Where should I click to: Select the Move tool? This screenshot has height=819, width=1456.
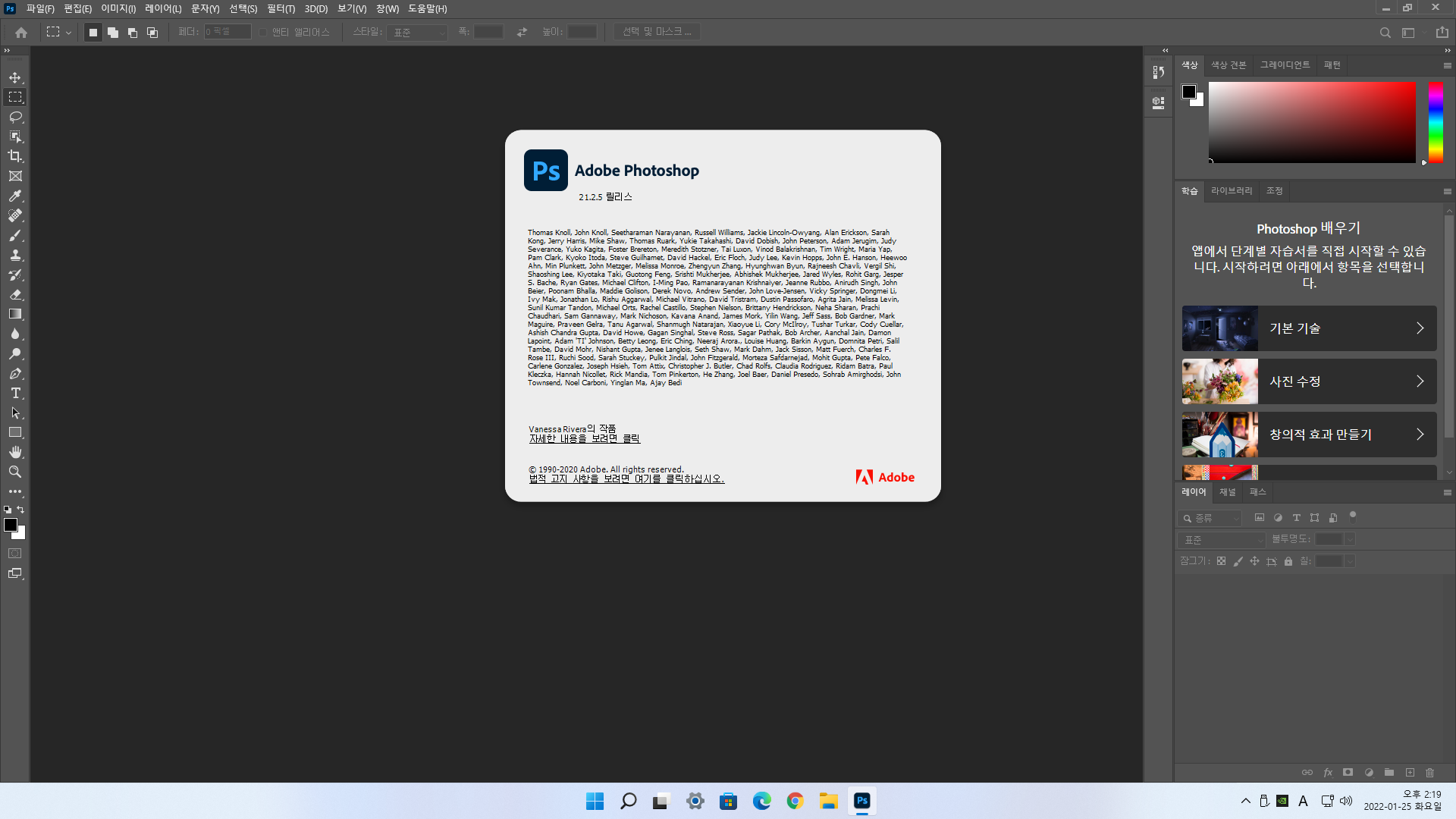[x=15, y=77]
